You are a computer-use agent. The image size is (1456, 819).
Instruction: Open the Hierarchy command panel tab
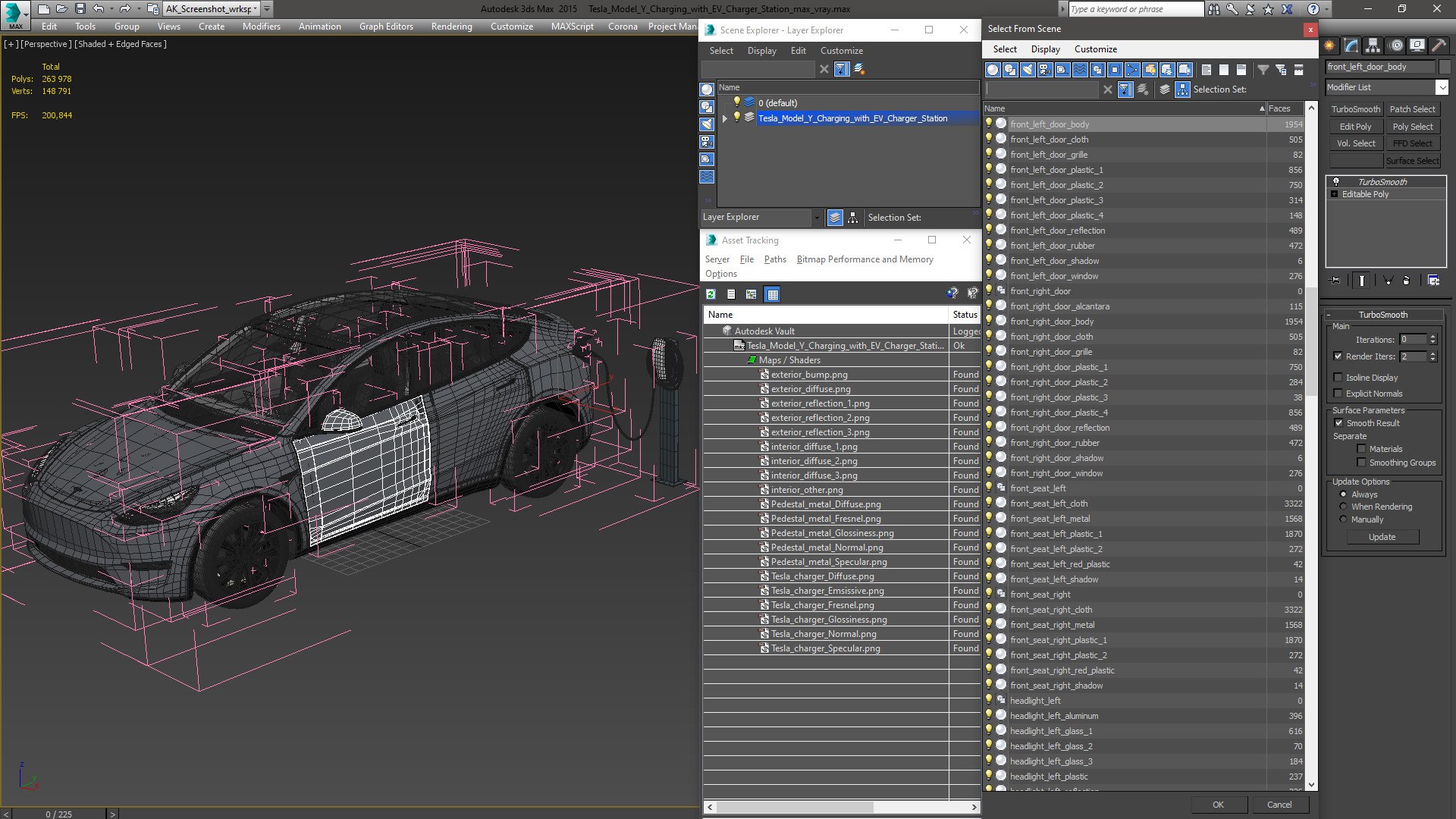pyautogui.click(x=1373, y=46)
